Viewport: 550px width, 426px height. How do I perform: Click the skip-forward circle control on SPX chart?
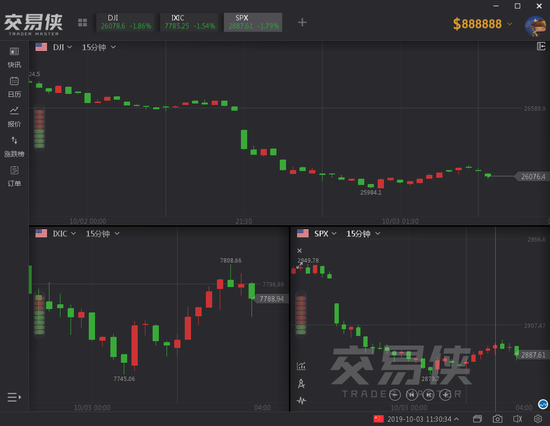[429, 395]
